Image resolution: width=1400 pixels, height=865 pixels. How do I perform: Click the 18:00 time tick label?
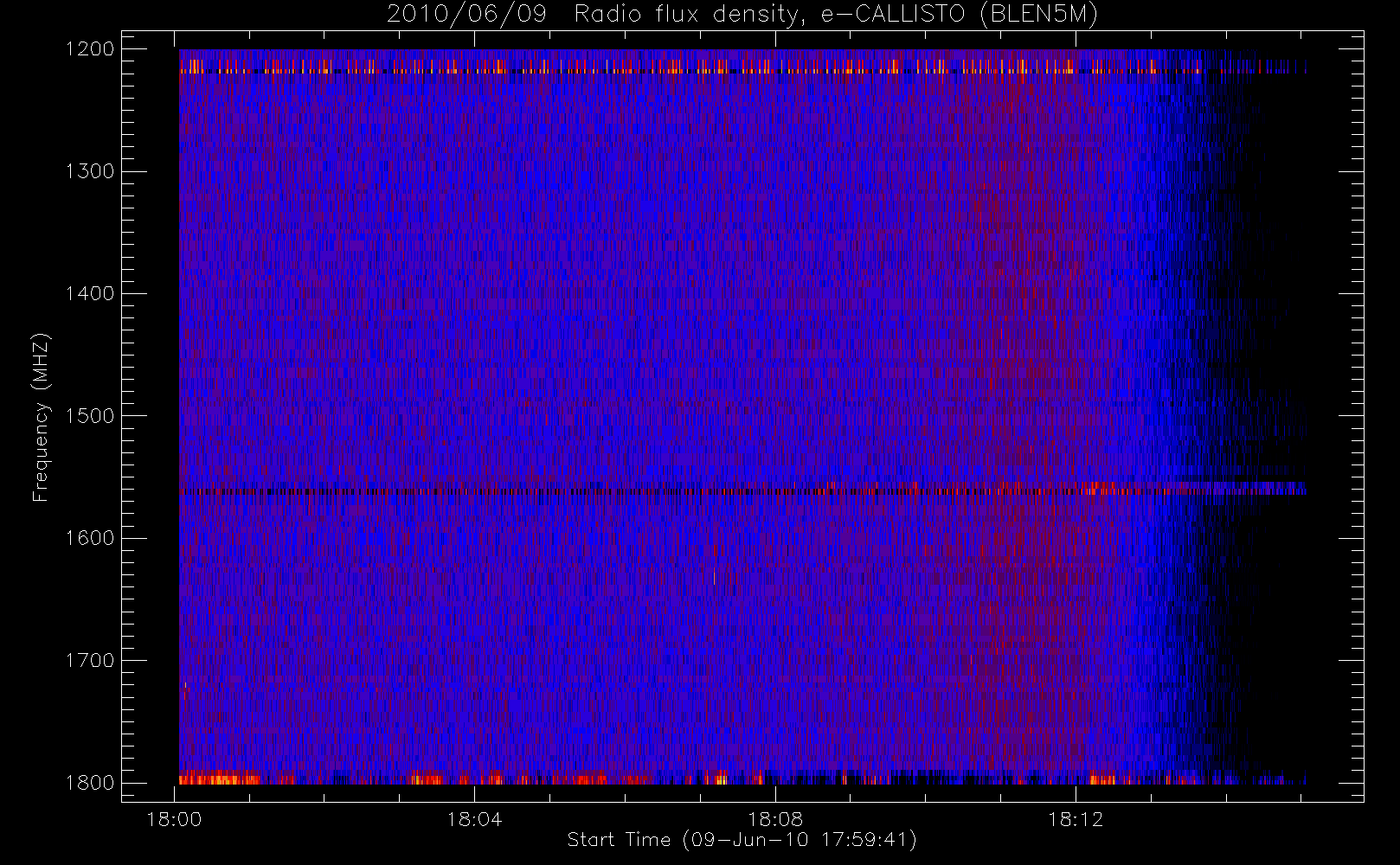[x=174, y=819]
